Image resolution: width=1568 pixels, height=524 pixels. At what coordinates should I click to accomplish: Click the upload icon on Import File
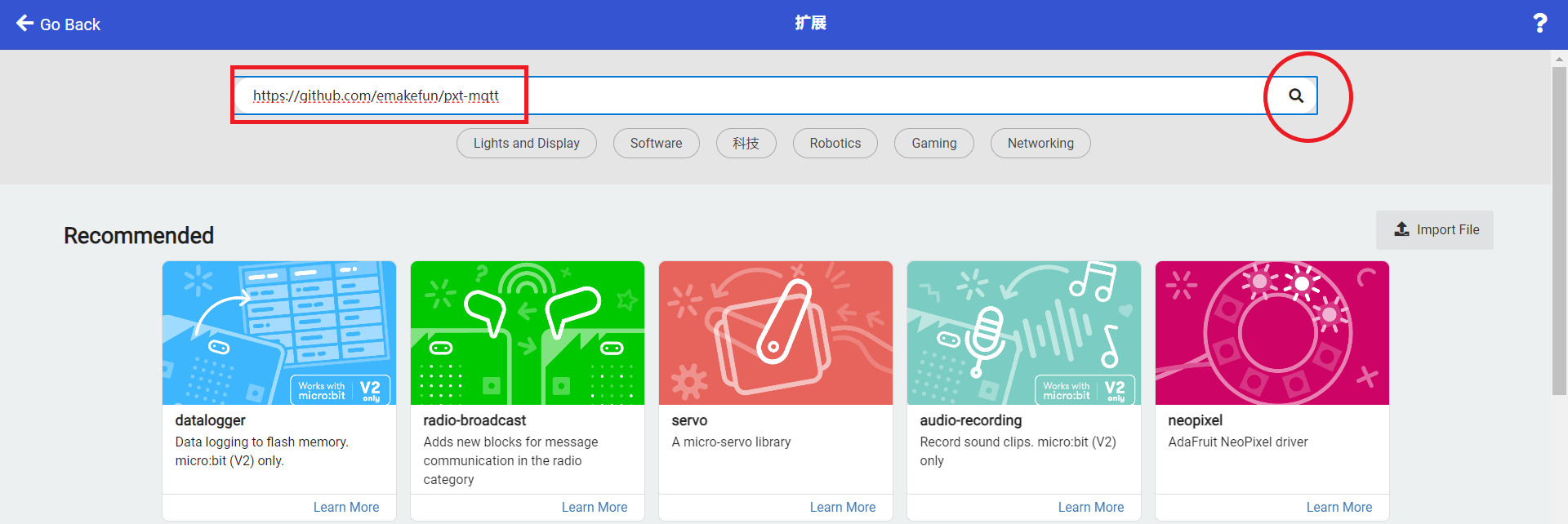tap(1401, 229)
